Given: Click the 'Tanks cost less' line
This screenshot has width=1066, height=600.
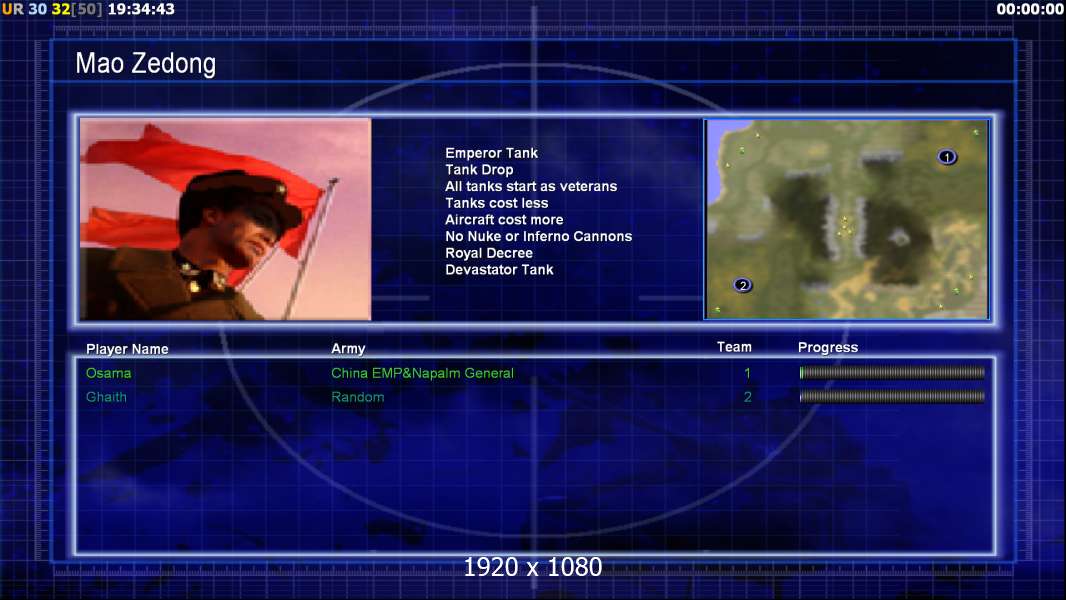Looking at the screenshot, I should [x=496, y=203].
